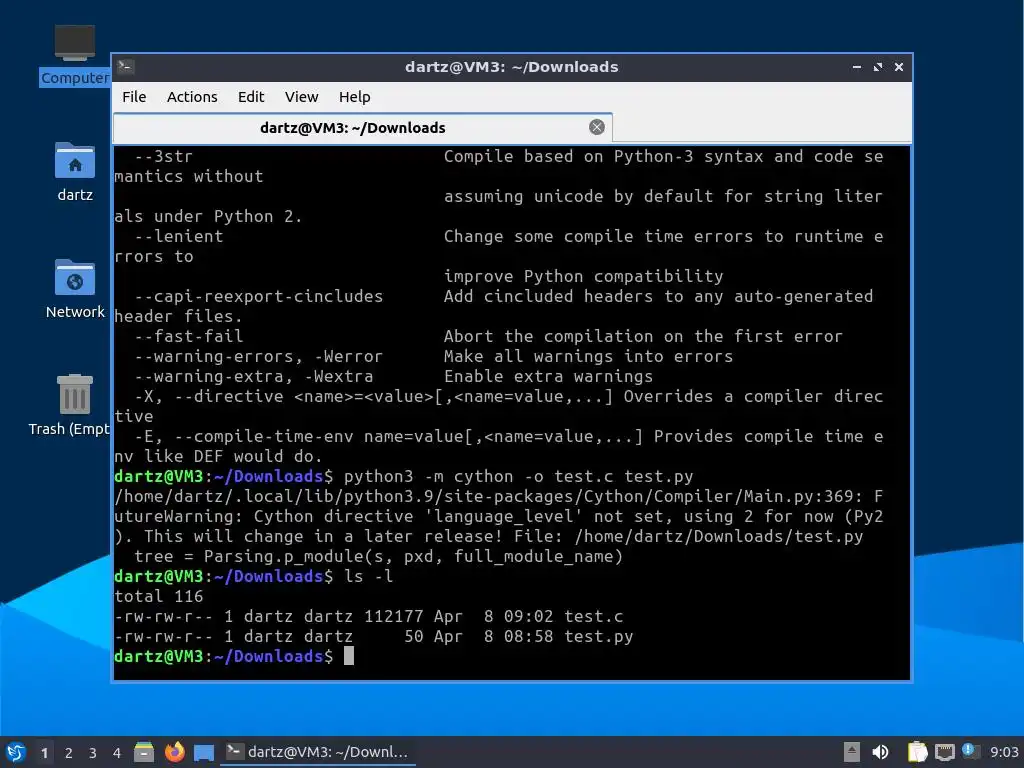Open removable media tray icon
1024x768 pixels.
pyautogui.click(x=852, y=752)
